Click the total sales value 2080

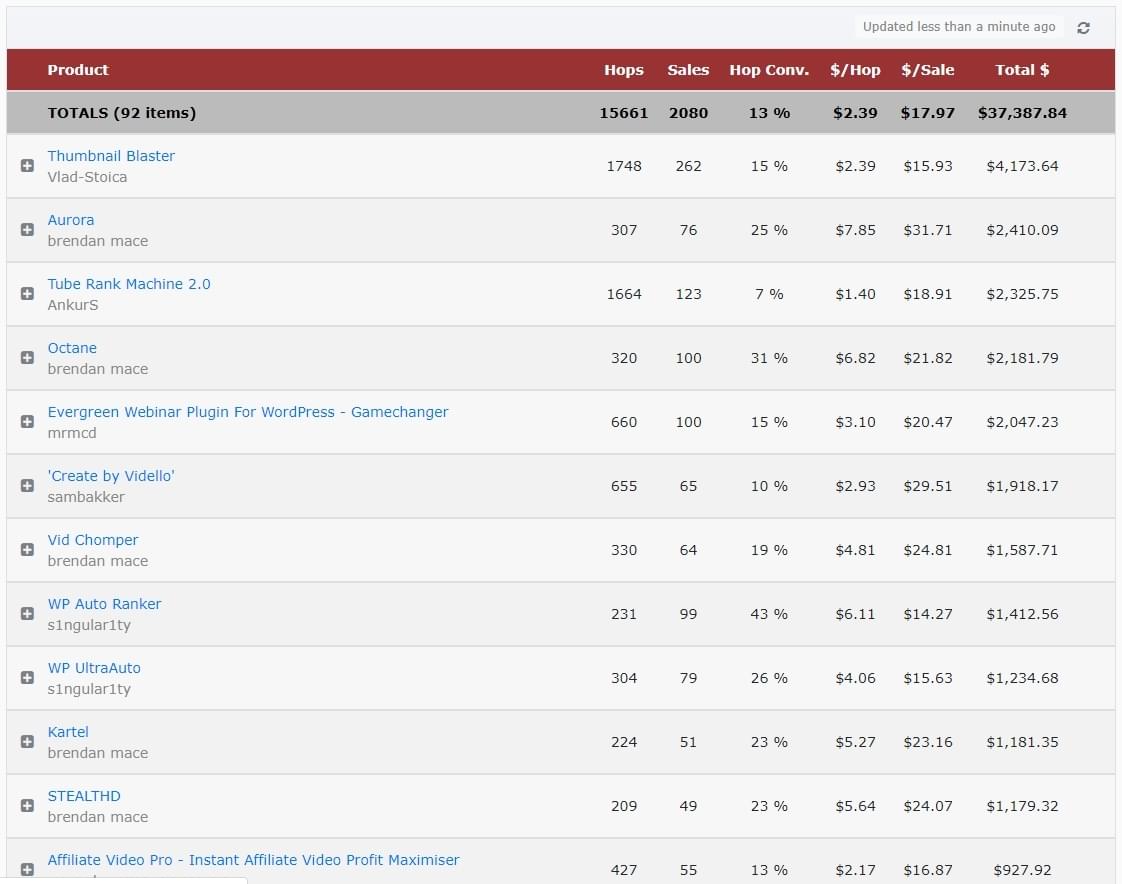688,113
